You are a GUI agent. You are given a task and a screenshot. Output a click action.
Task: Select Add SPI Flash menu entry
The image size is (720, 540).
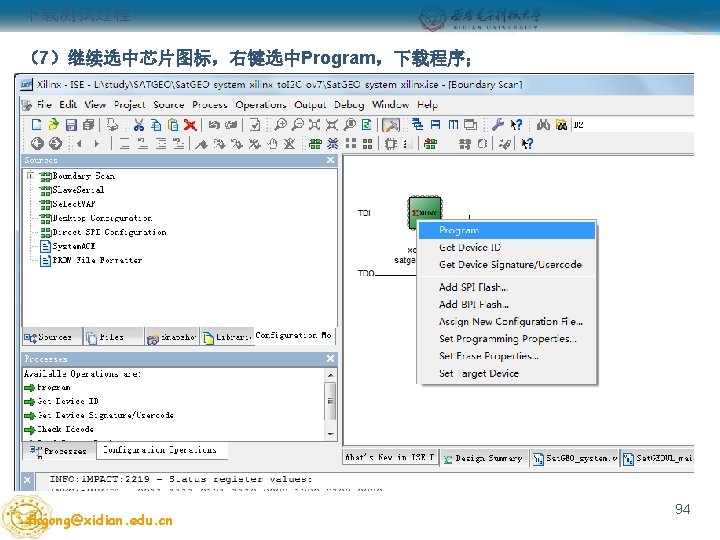coord(473,287)
